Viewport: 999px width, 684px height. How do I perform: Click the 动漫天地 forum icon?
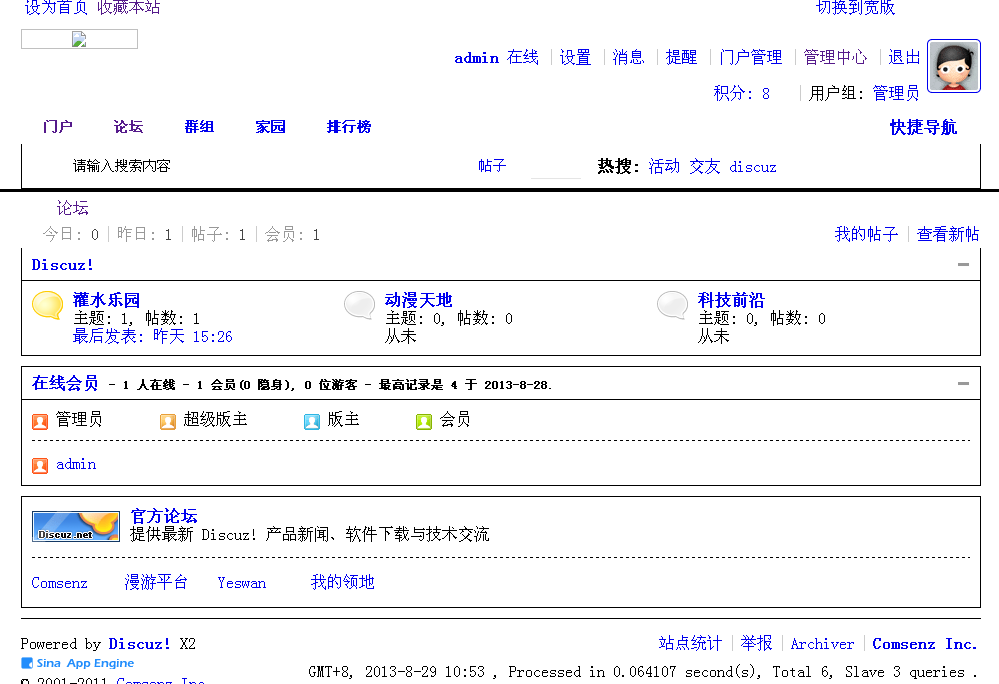click(359, 306)
